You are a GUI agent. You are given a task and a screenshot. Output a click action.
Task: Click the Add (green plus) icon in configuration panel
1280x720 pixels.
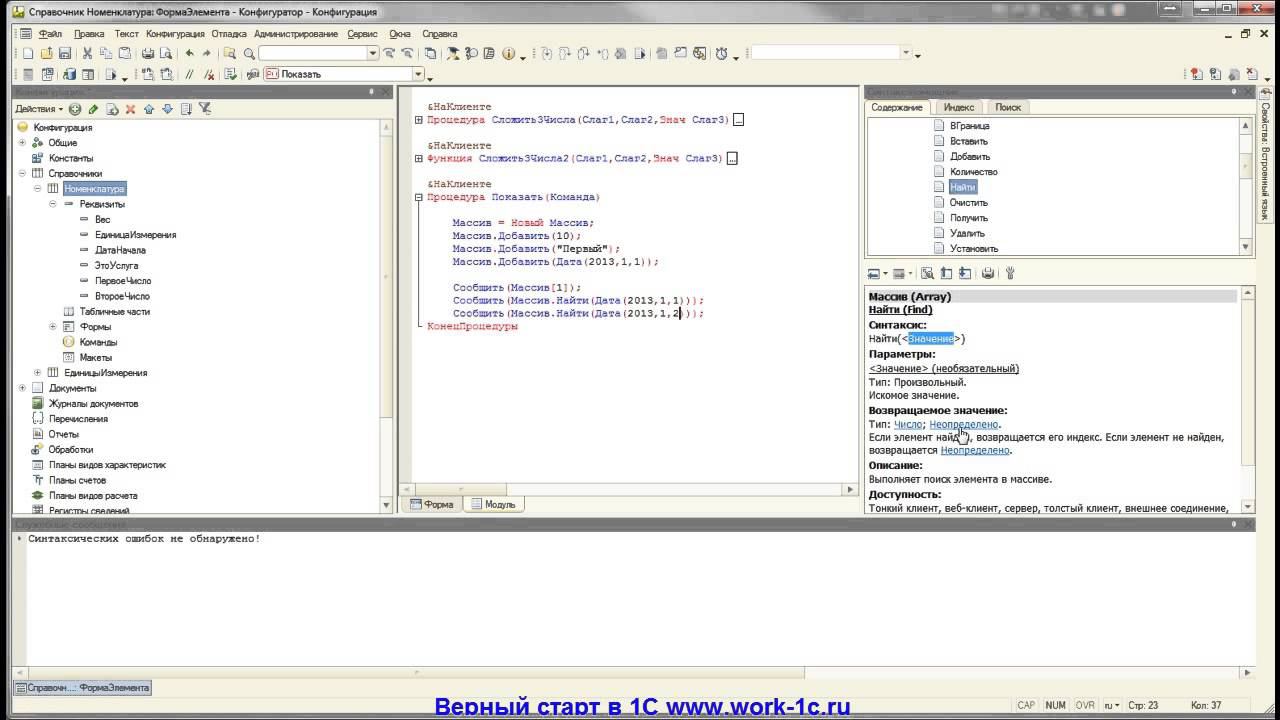click(75, 109)
